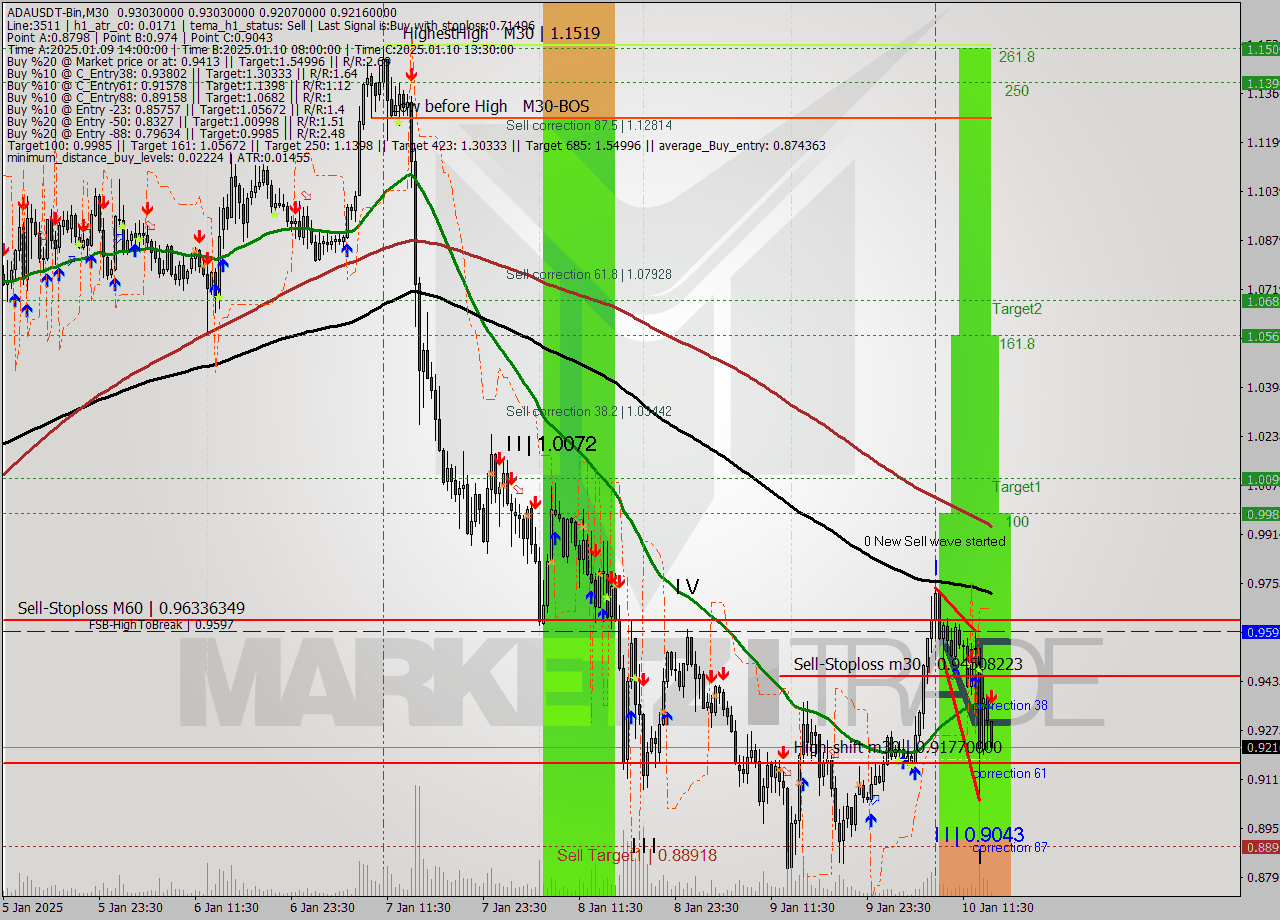Viewport: 1280px width, 920px height.
Task: Click the 0.879 price scale value
Action: (x=1263, y=877)
